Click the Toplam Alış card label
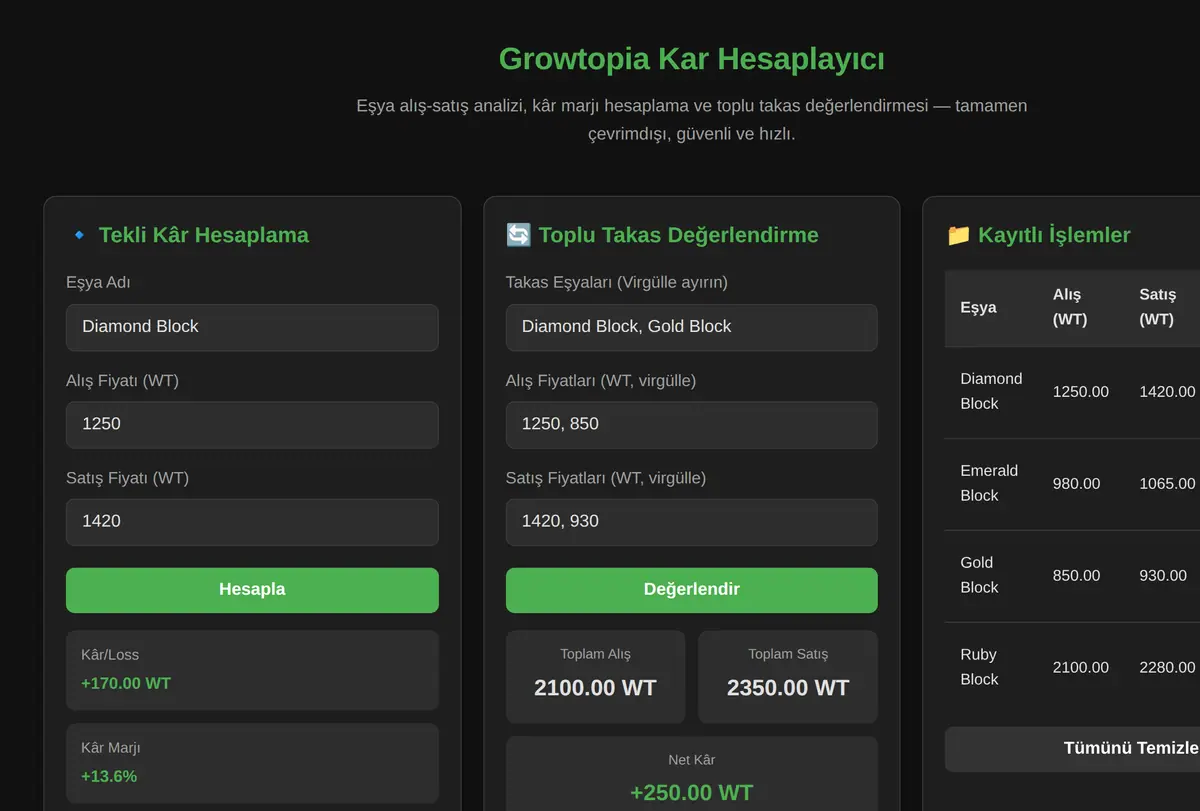 pyautogui.click(x=596, y=655)
